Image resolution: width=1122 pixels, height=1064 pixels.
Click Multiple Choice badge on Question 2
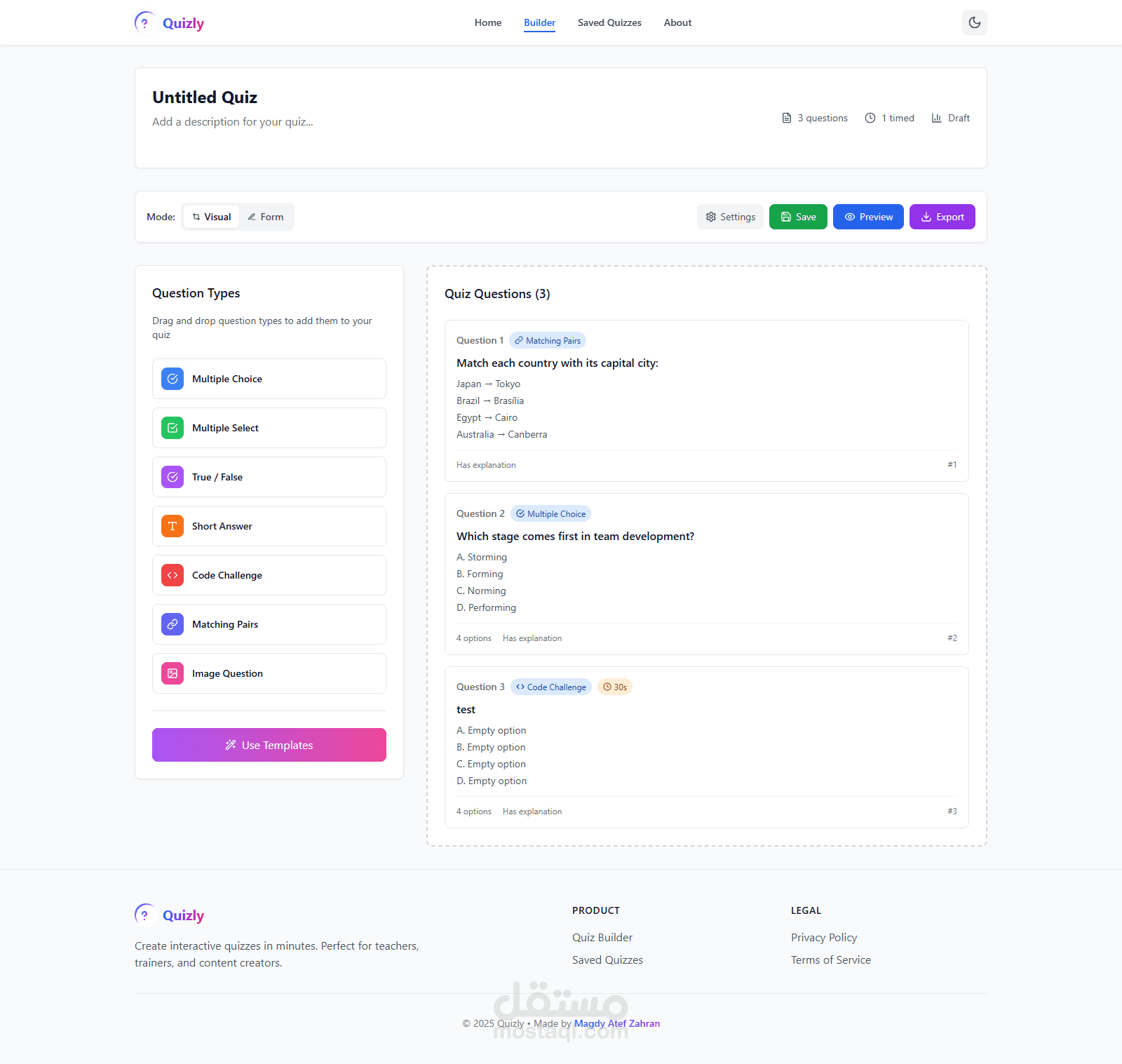pos(550,513)
